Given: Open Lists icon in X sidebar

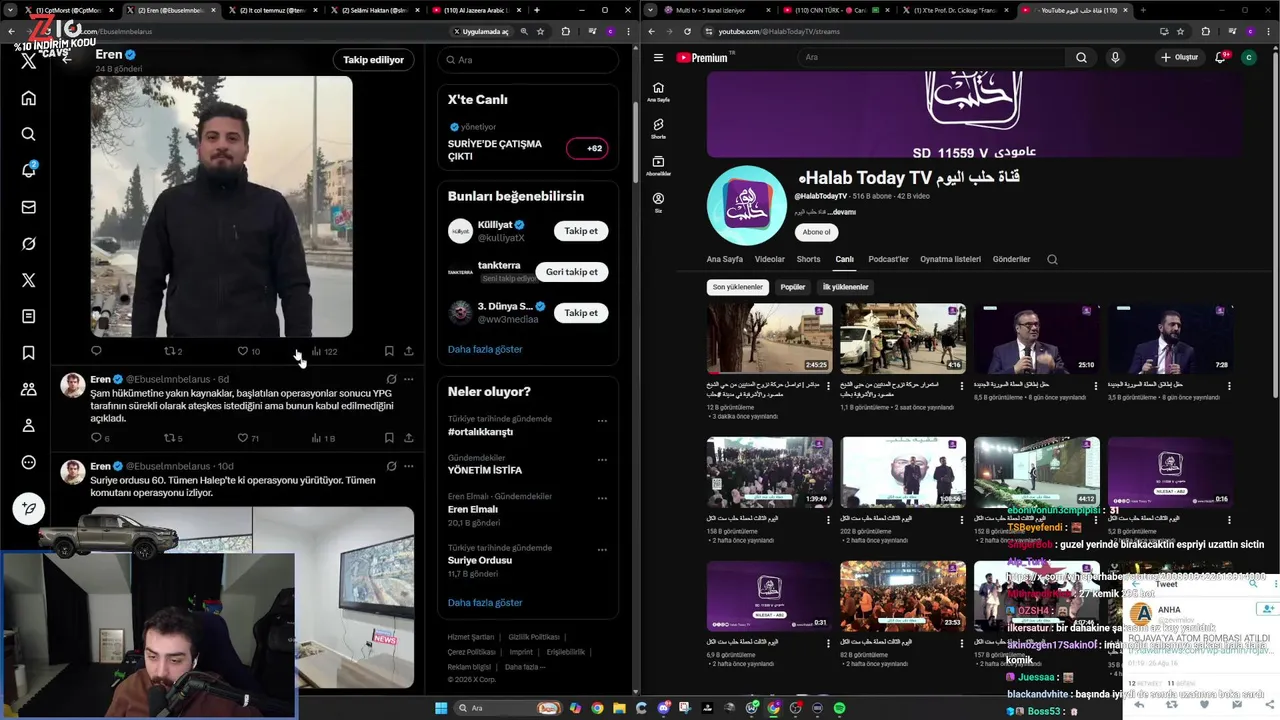Looking at the screenshot, I should [x=28, y=316].
